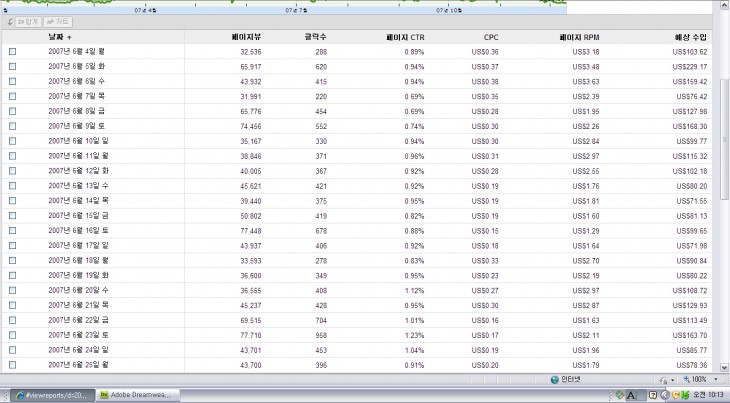This screenshot has height=403, width=730.
Task: Click the Korean IME 'A' language indicator
Action: (x=633, y=395)
